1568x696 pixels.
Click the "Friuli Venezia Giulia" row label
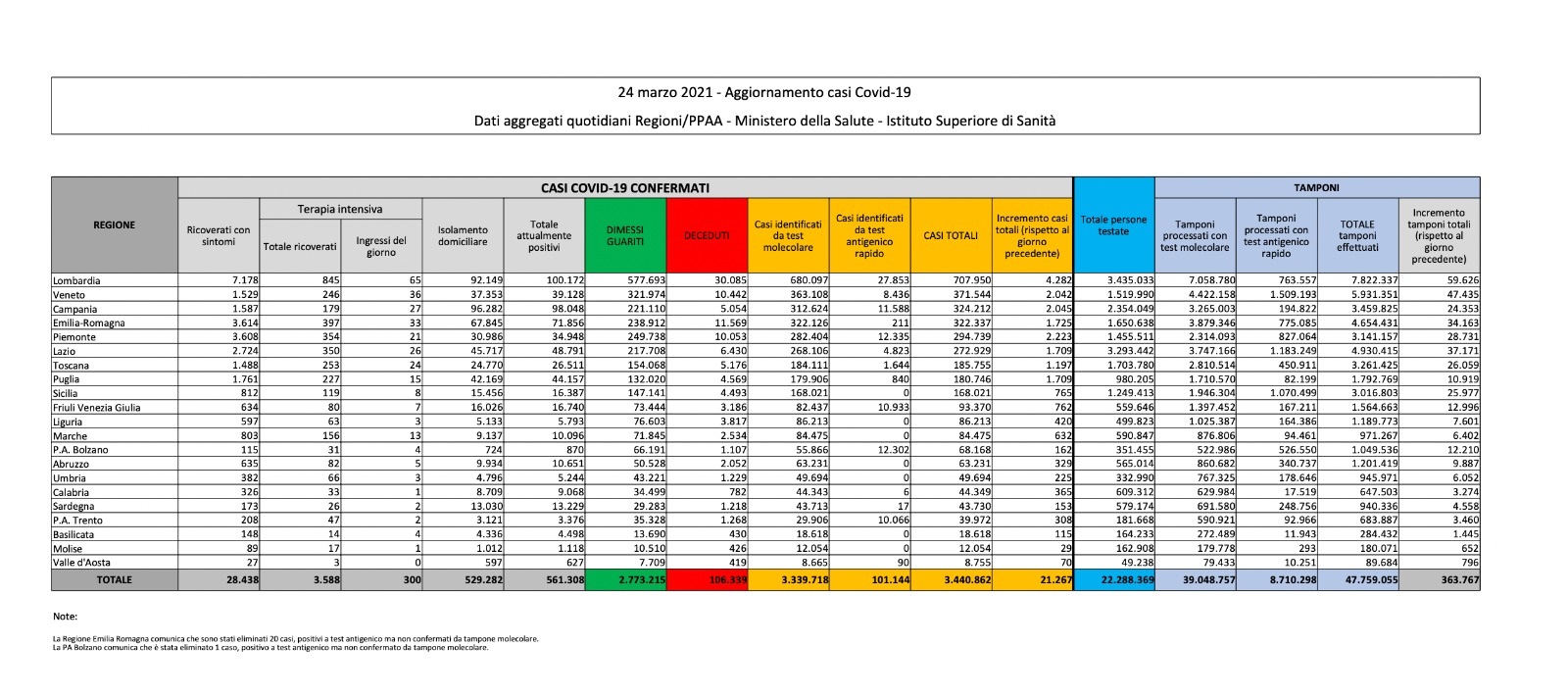(96, 407)
